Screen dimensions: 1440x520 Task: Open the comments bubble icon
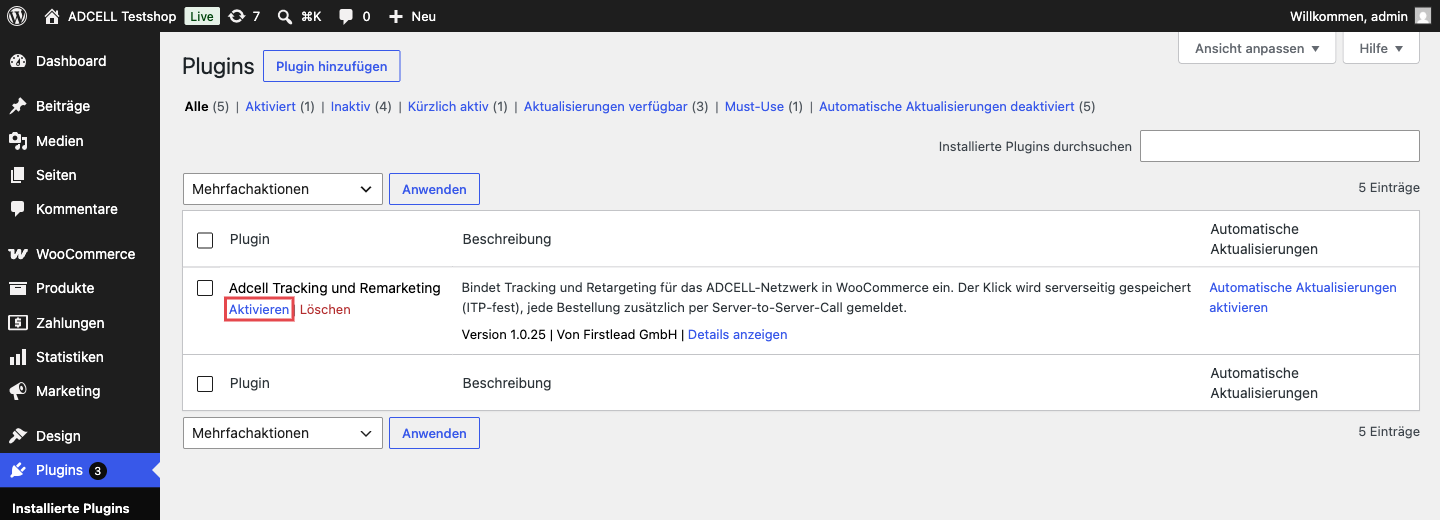tap(346, 16)
